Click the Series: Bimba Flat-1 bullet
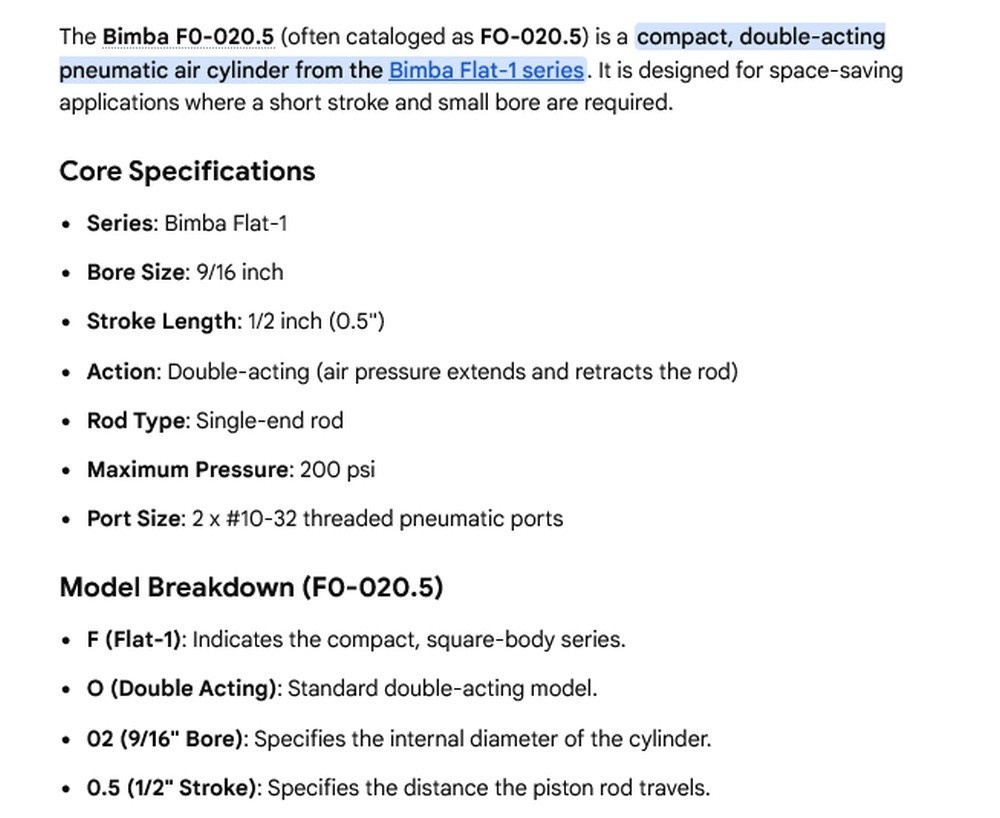 click(187, 223)
